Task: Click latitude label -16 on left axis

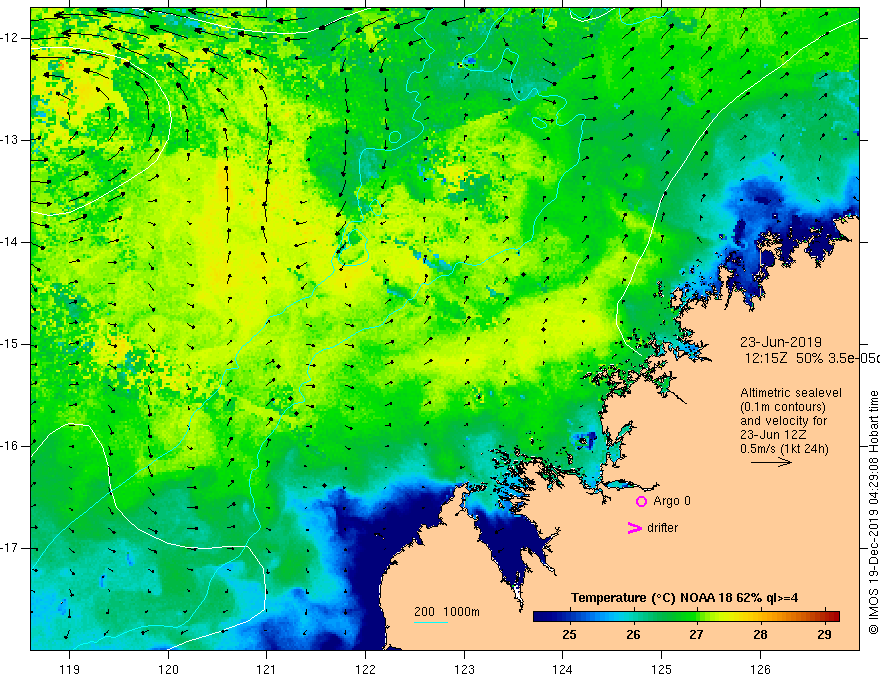Action: (10, 446)
